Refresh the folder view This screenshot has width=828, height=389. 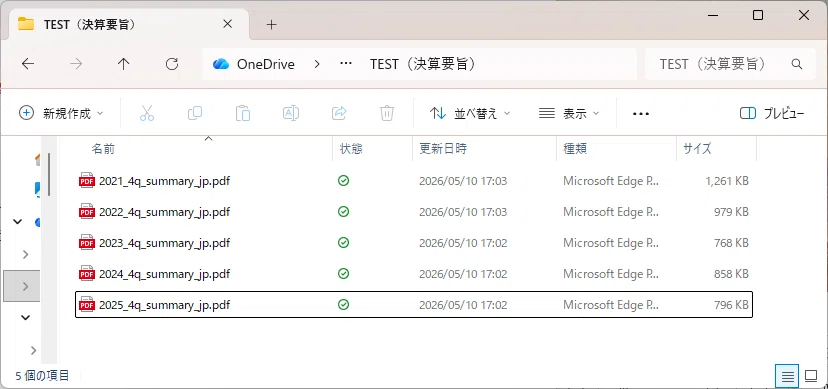172,64
